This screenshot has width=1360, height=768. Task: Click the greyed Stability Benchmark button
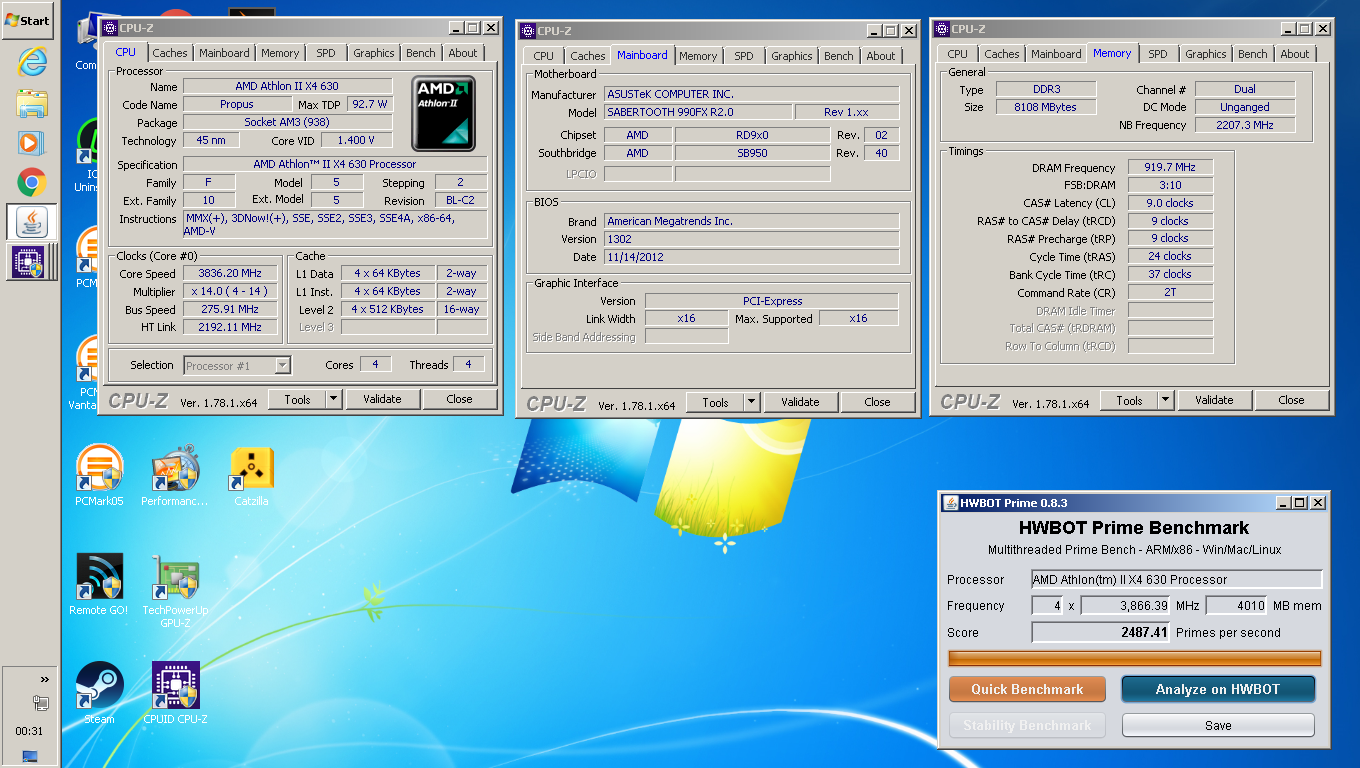tap(1027, 725)
